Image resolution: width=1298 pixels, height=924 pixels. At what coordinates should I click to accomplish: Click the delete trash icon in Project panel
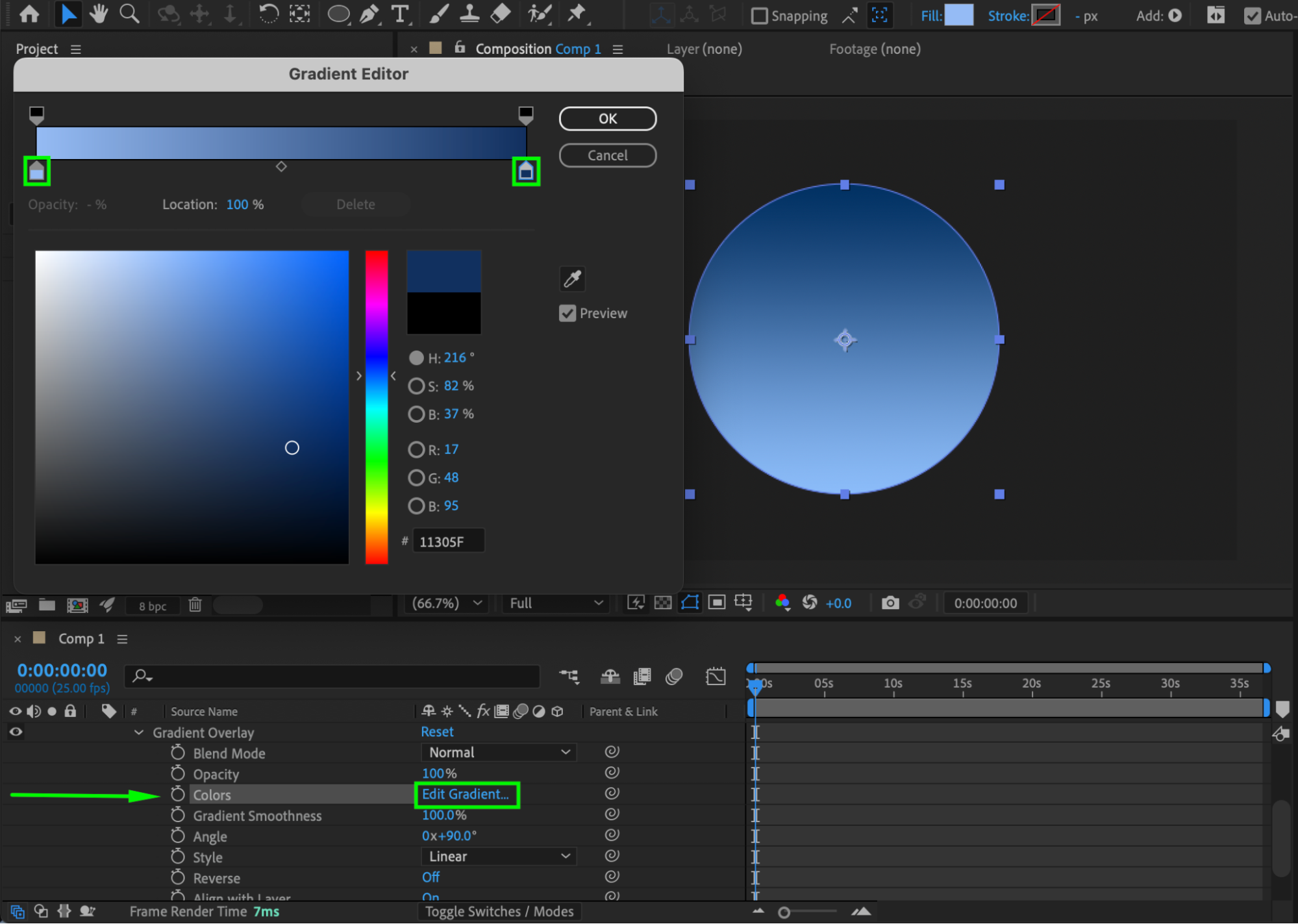click(x=195, y=605)
